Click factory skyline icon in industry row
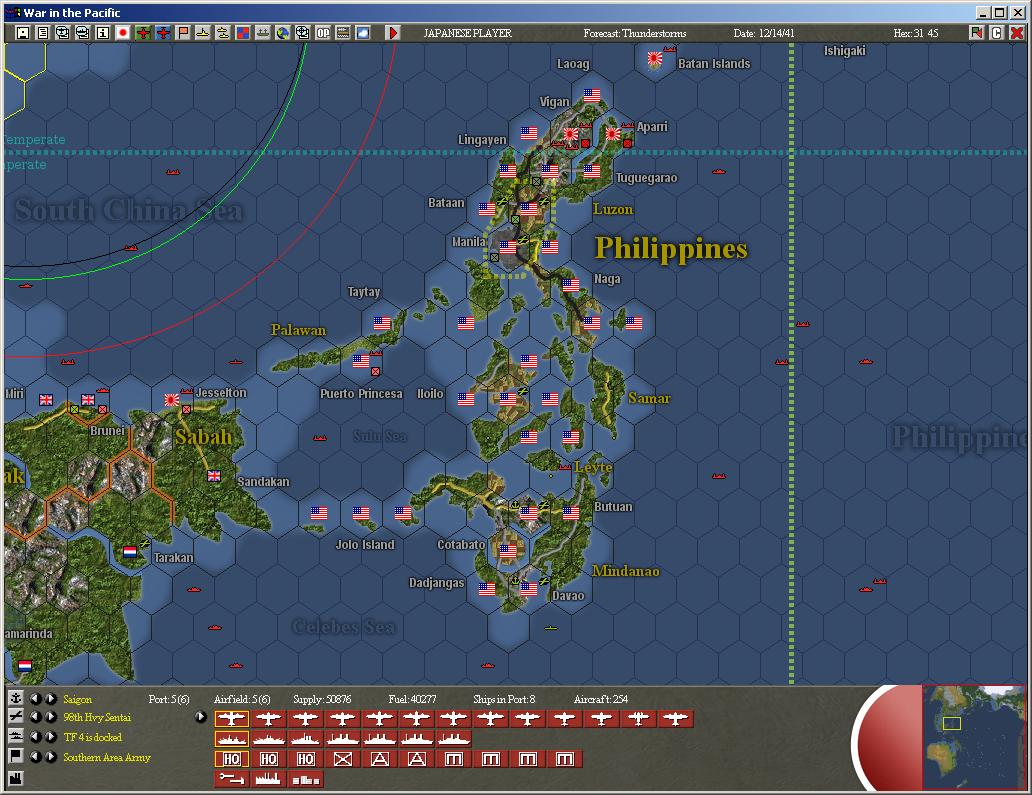Screen dimensions: 1032x795 269,779
